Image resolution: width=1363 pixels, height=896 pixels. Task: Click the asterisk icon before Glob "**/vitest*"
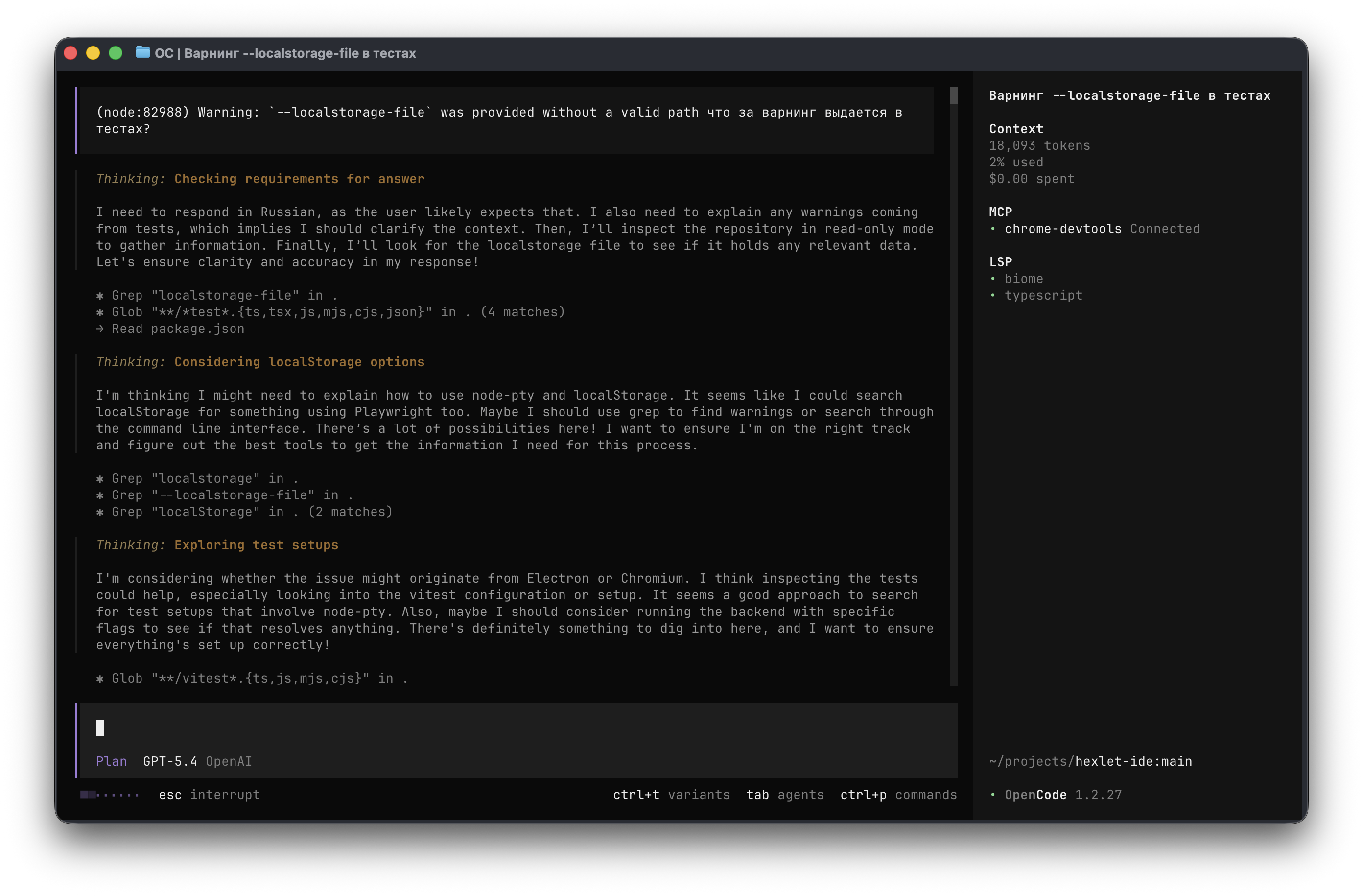click(101, 678)
